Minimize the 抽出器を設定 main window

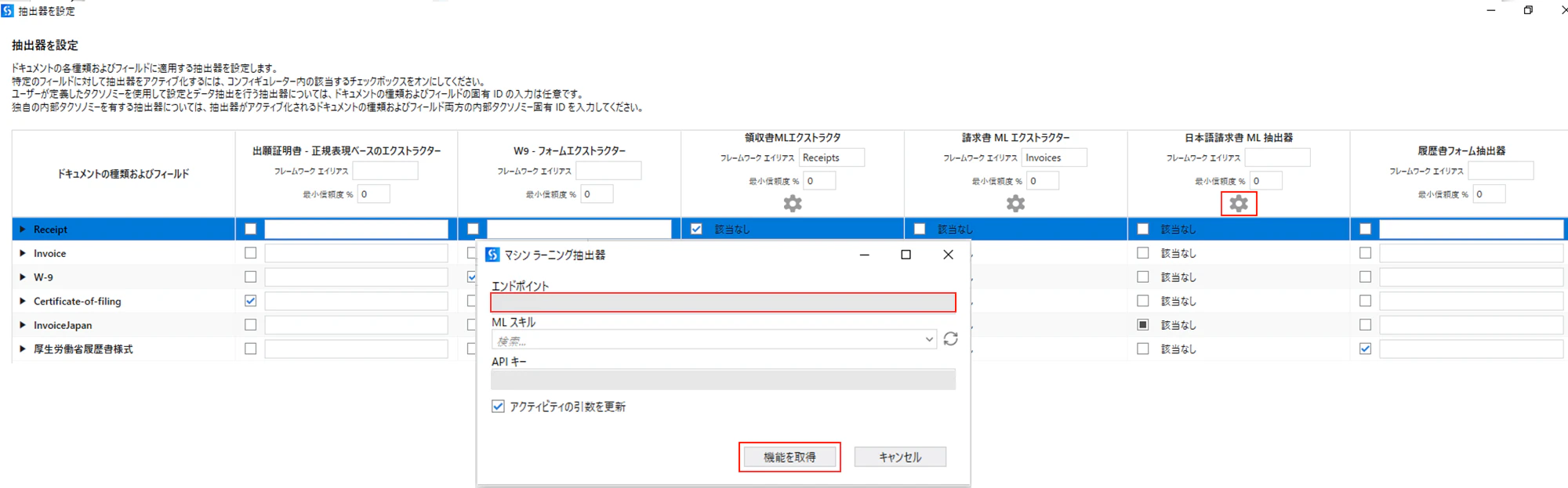[1490, 10]
